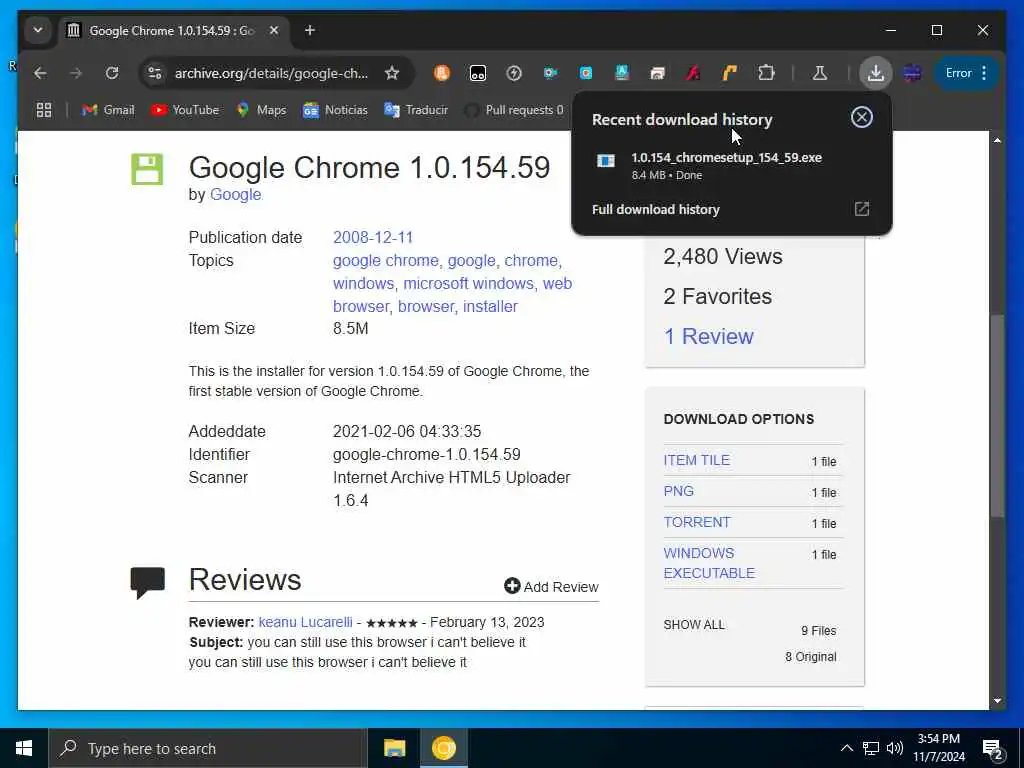Open the volume speaker tray icon
Image resolution: width=1024 pixels, height=768 pixels.
click(x=895, y=748)
